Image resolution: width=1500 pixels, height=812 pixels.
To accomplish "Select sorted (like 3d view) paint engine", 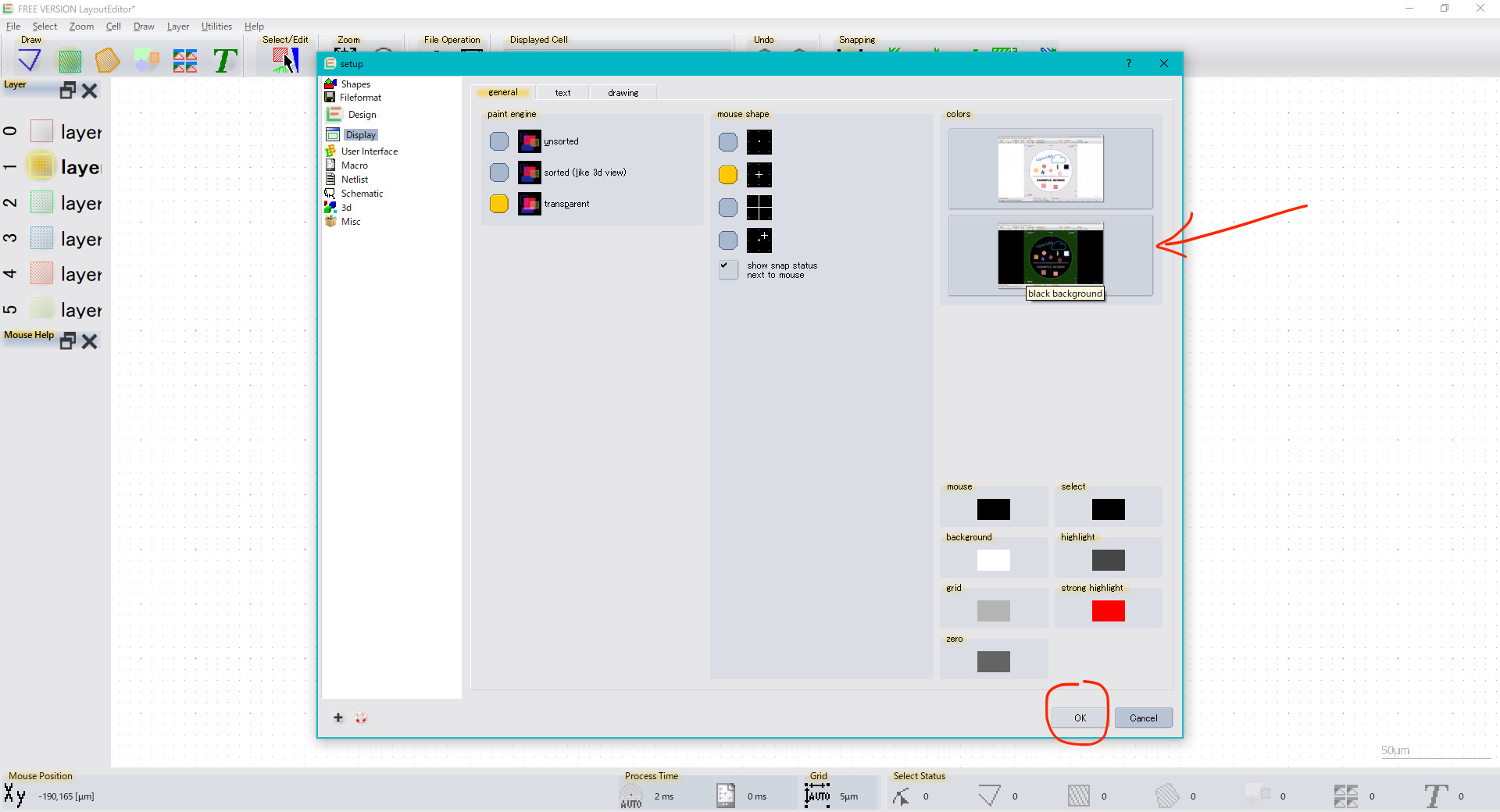I will coord(499,173).
